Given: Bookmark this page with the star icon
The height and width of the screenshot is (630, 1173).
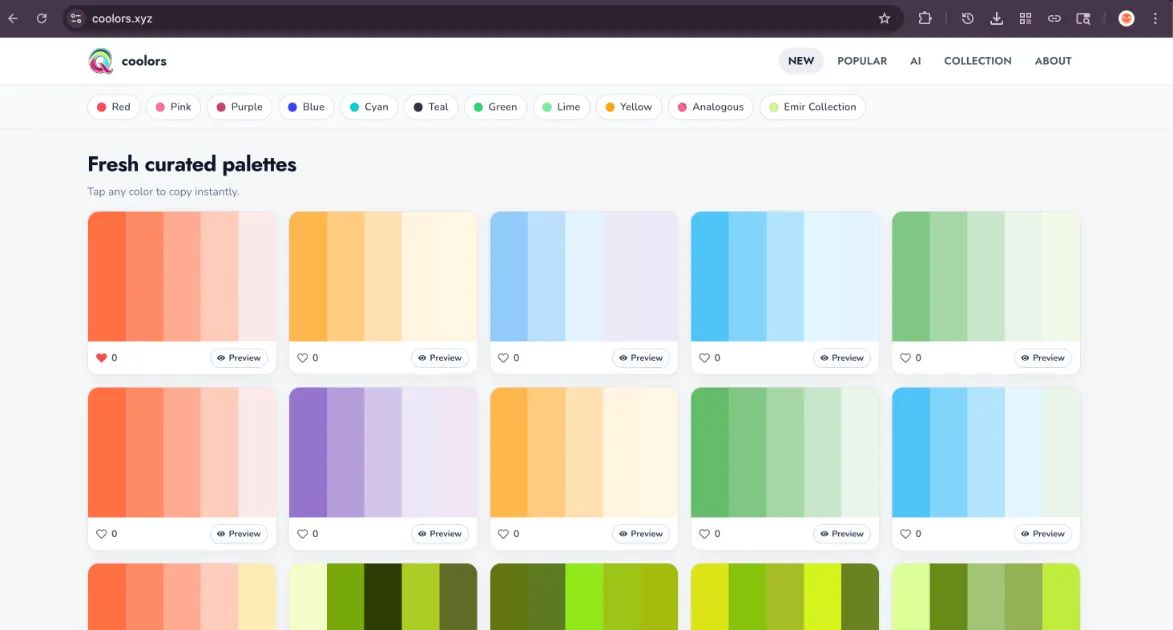Looking at the screenshot, I should click(884, 19).
